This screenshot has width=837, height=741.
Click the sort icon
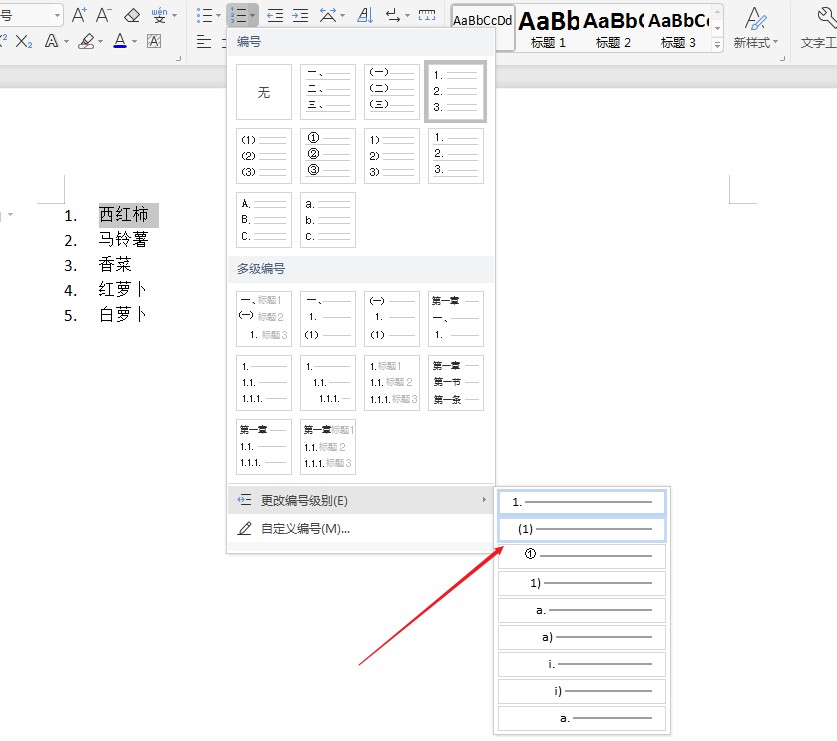click(365, 15)
